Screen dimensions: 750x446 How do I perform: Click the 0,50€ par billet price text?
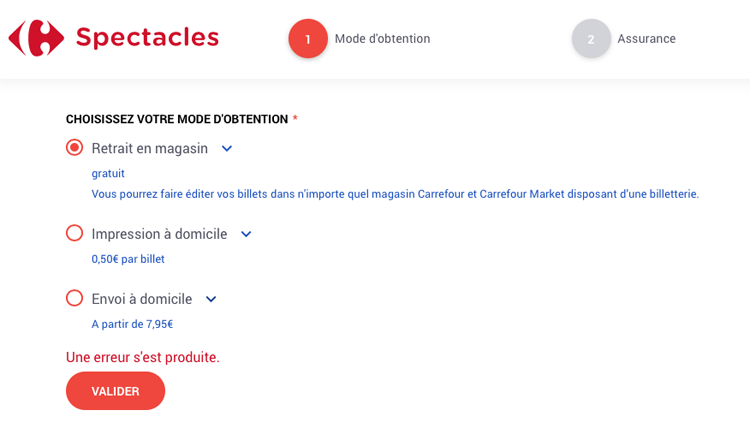[x=128, y=259]
